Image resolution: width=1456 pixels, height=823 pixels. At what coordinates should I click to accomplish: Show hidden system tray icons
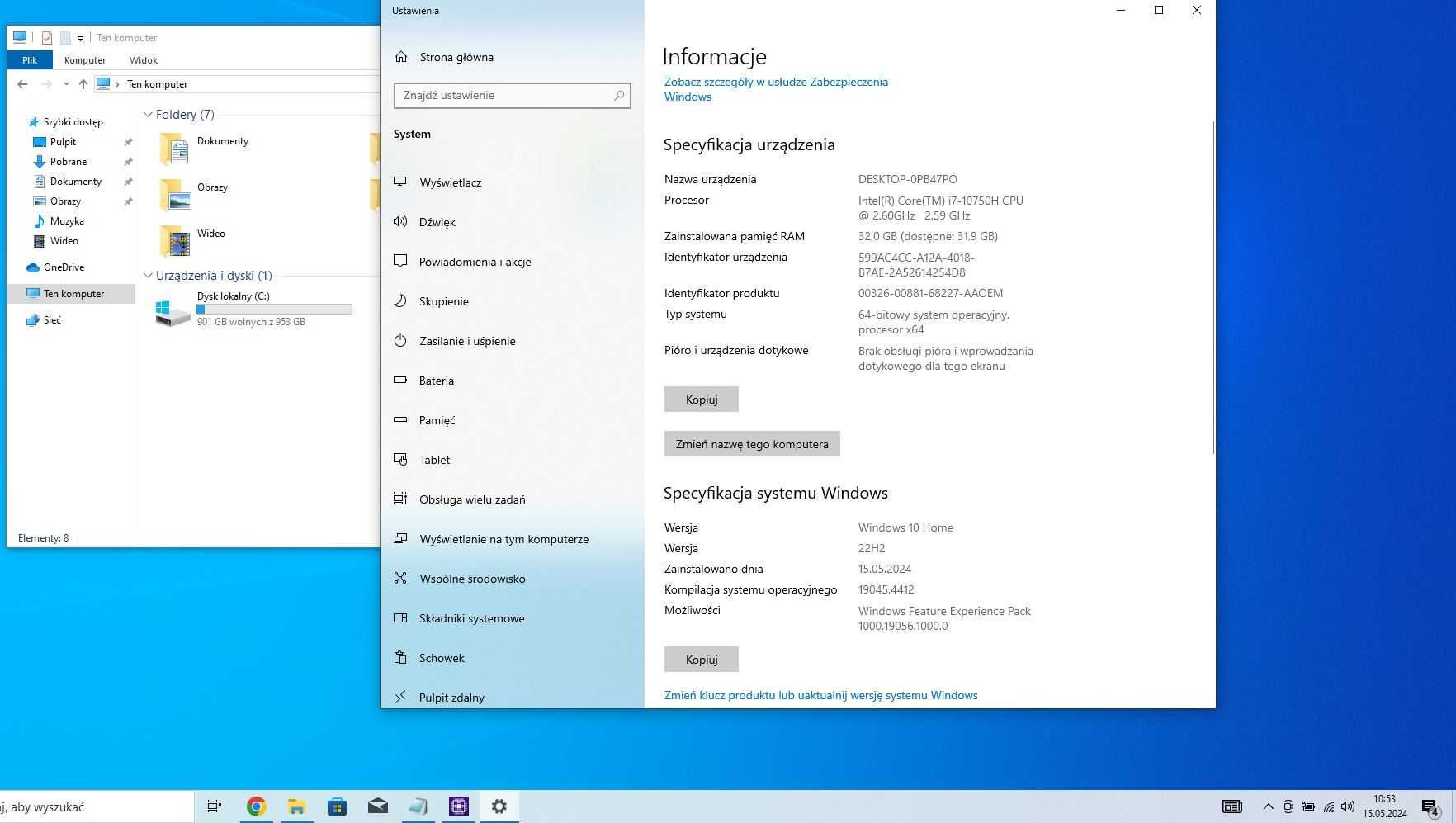(1268, 806)
